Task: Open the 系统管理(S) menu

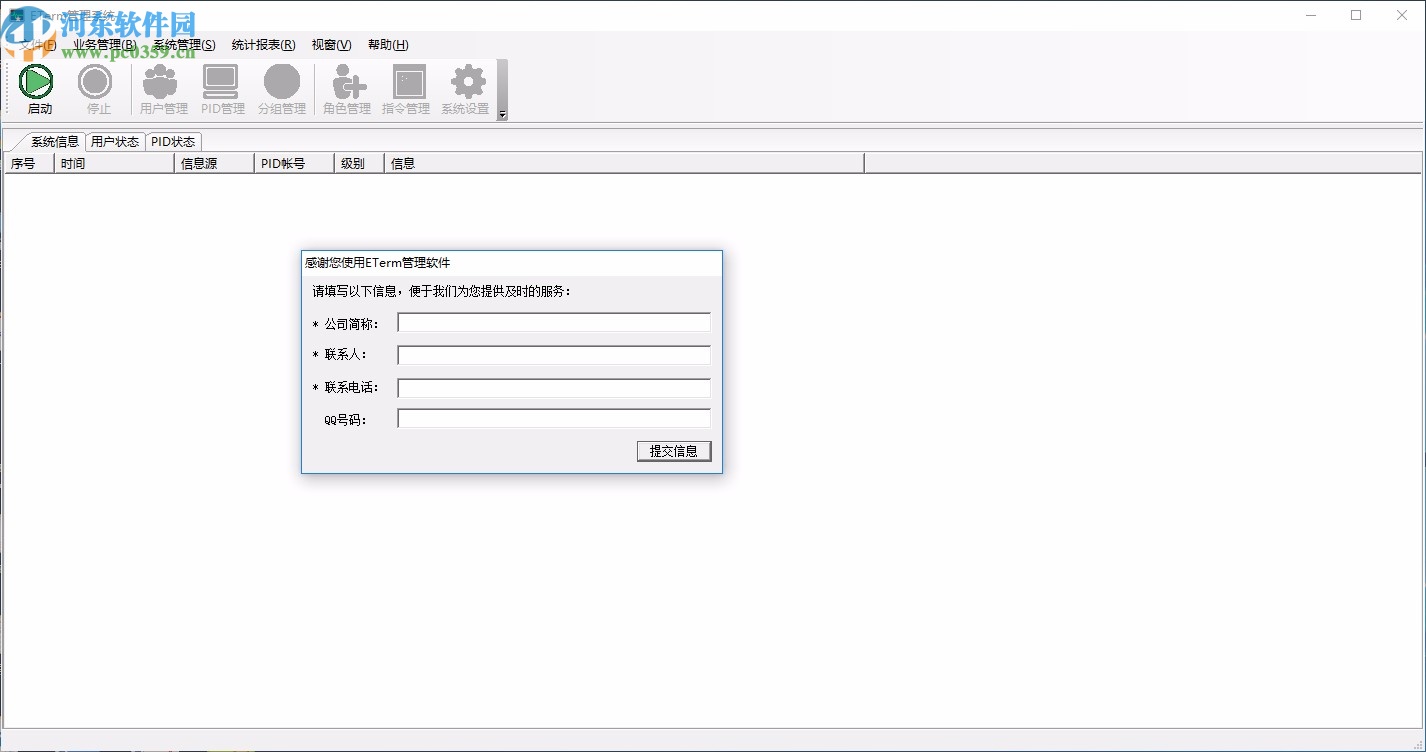Action: [x=184, y=44]
